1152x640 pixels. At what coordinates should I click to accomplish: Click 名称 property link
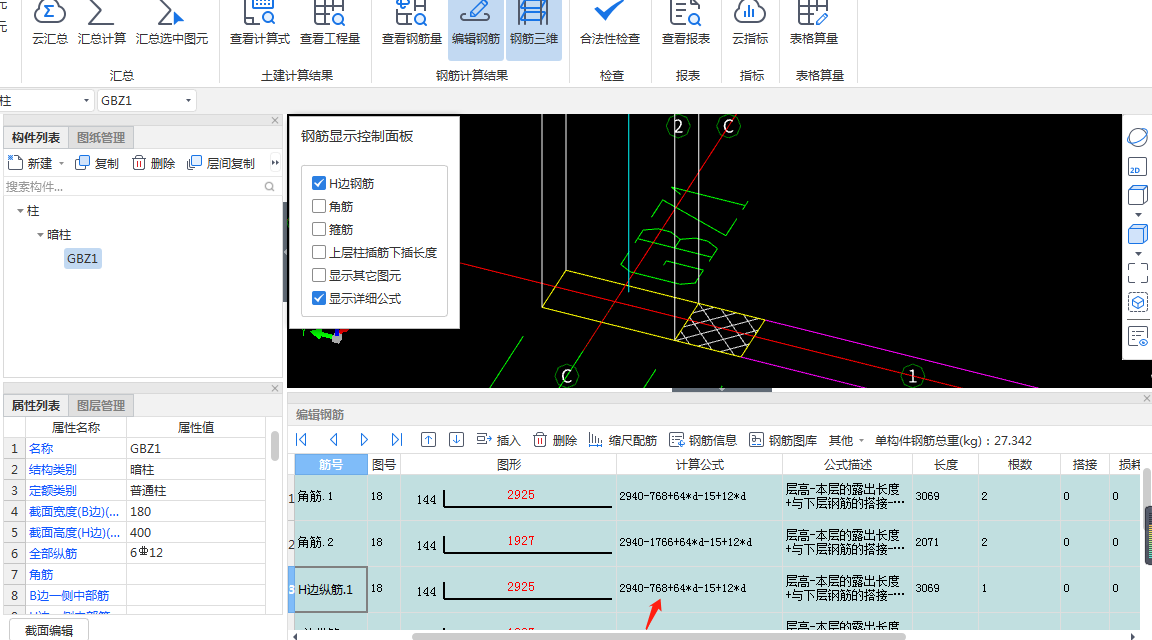coord(41,448)
